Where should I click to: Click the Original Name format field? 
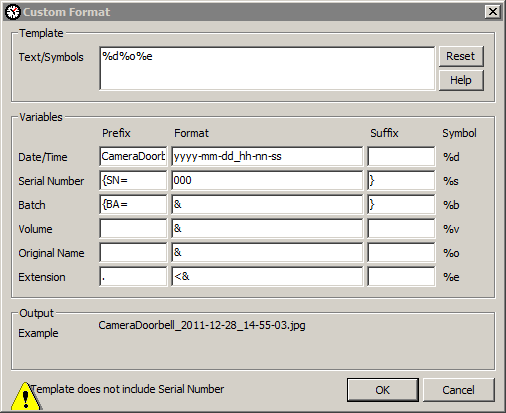(267, 252)
